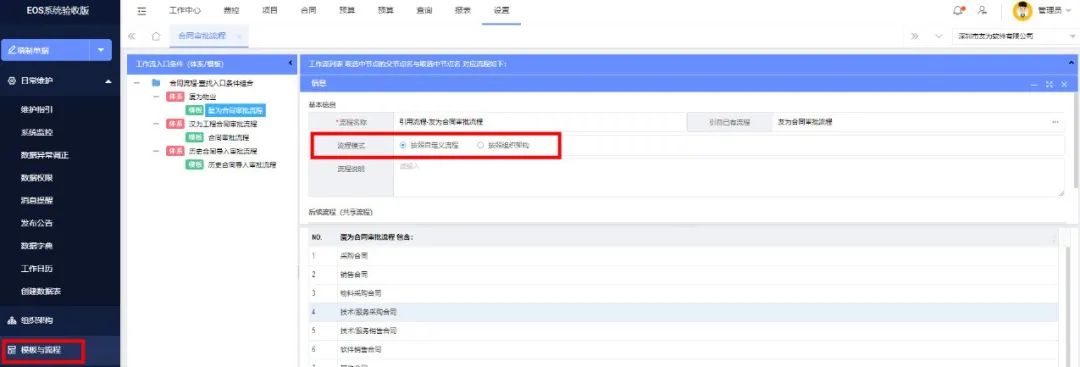Screen dimensions: 1080x367
Task: Open the 费控 top menu
Action: click(x=232, y=10)
